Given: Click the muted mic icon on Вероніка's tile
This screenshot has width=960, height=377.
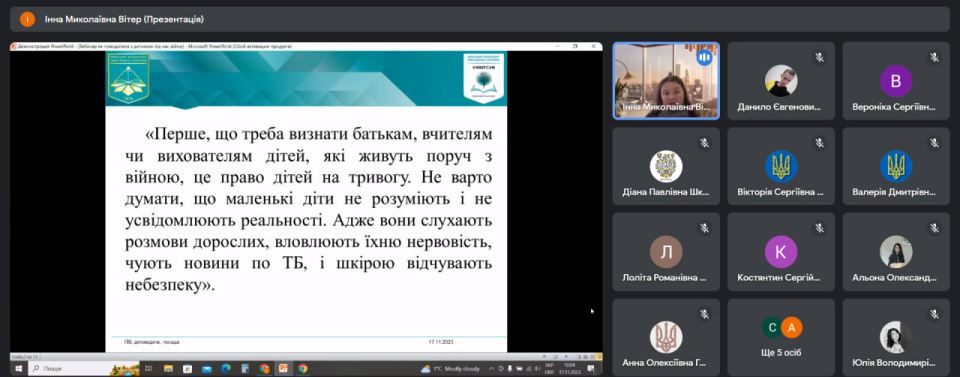Looking at the screenshot, I should pyautogui.click(x=934, y=58).
